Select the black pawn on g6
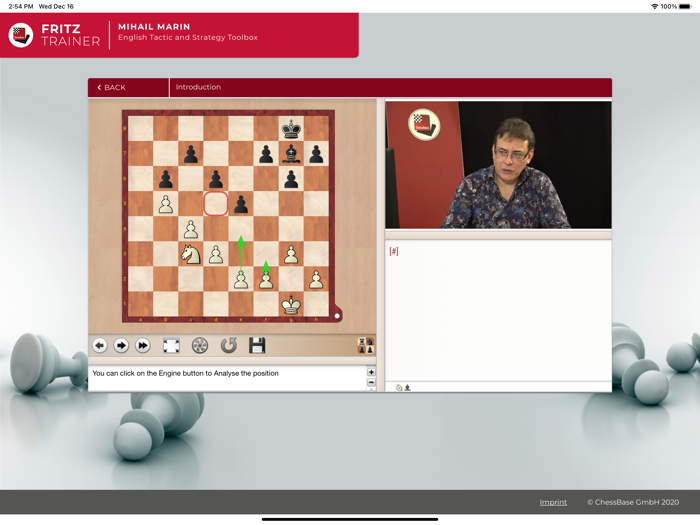This screenshot has height=525, width=700. [x=291, y=179]
